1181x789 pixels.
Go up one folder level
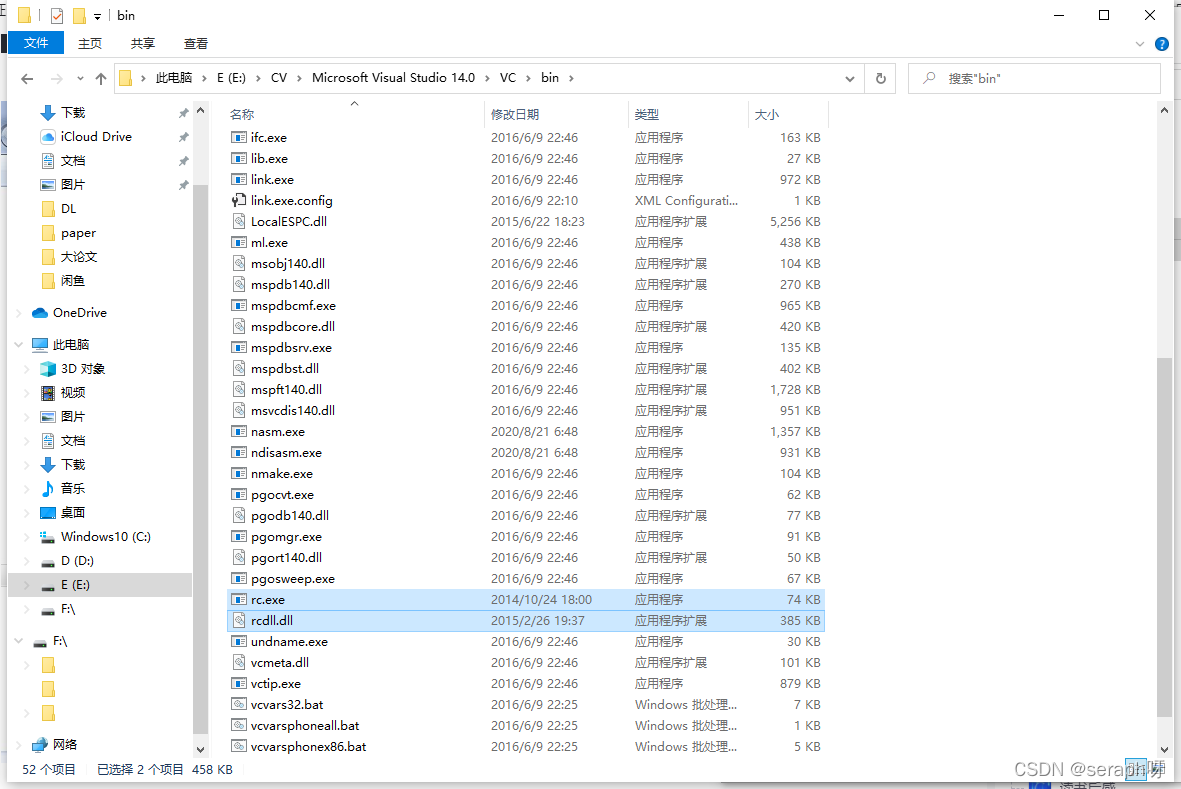pos(101,78)
